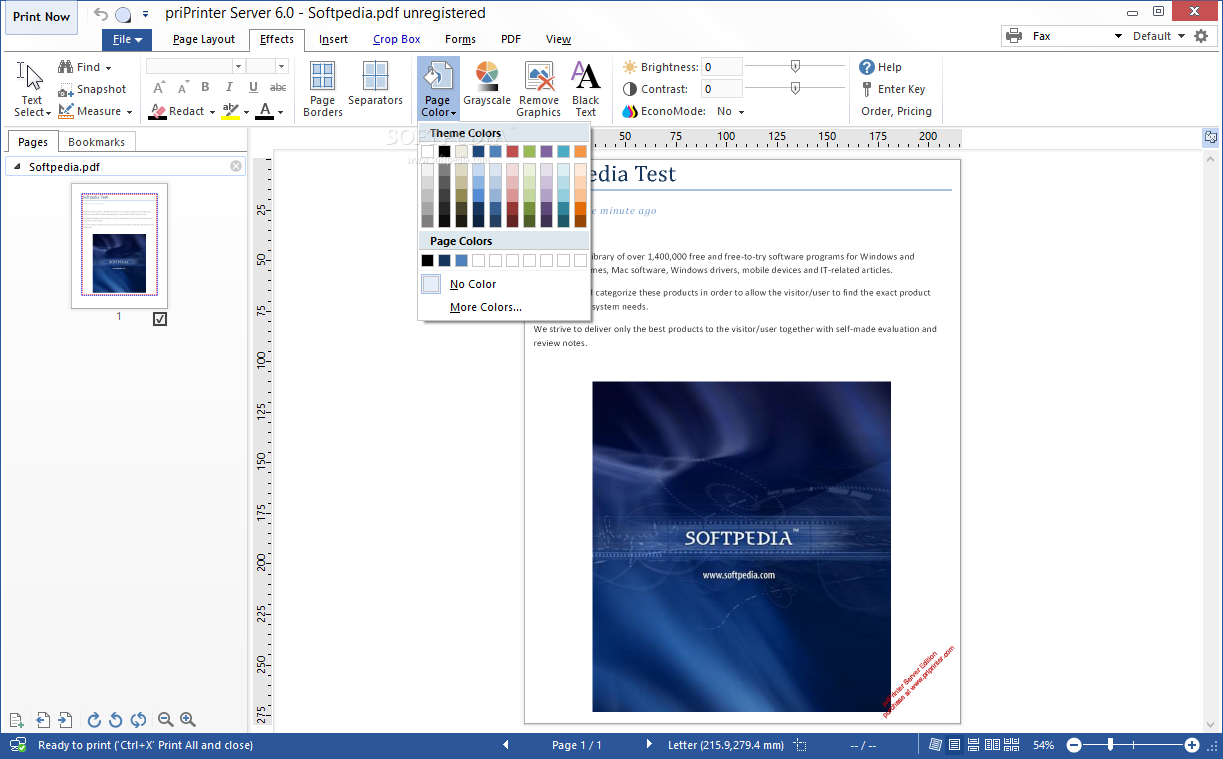Toggle the page 1 checkbox under thumbnail

[x=160, y=319]
